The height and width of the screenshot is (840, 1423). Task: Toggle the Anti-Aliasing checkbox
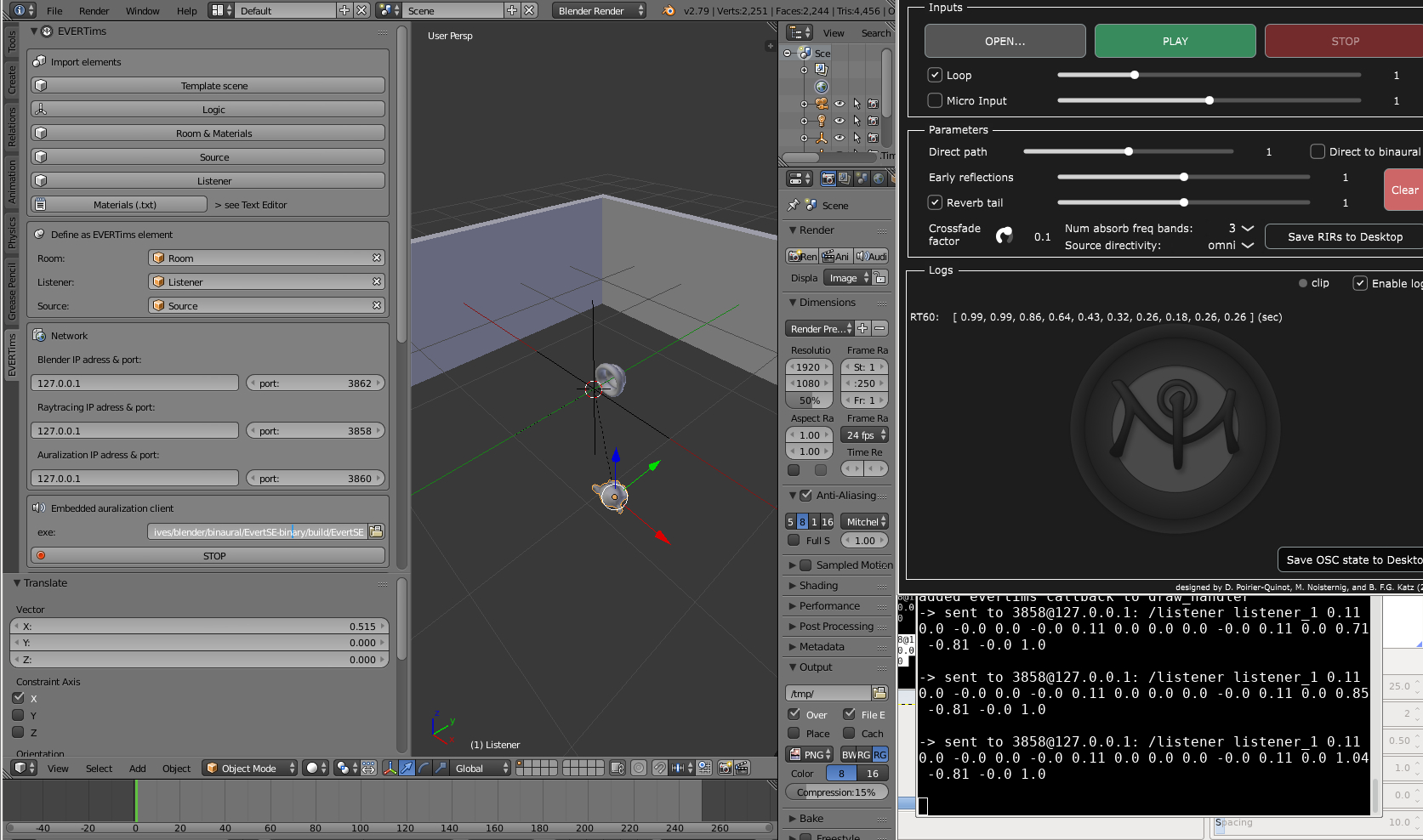806,495
